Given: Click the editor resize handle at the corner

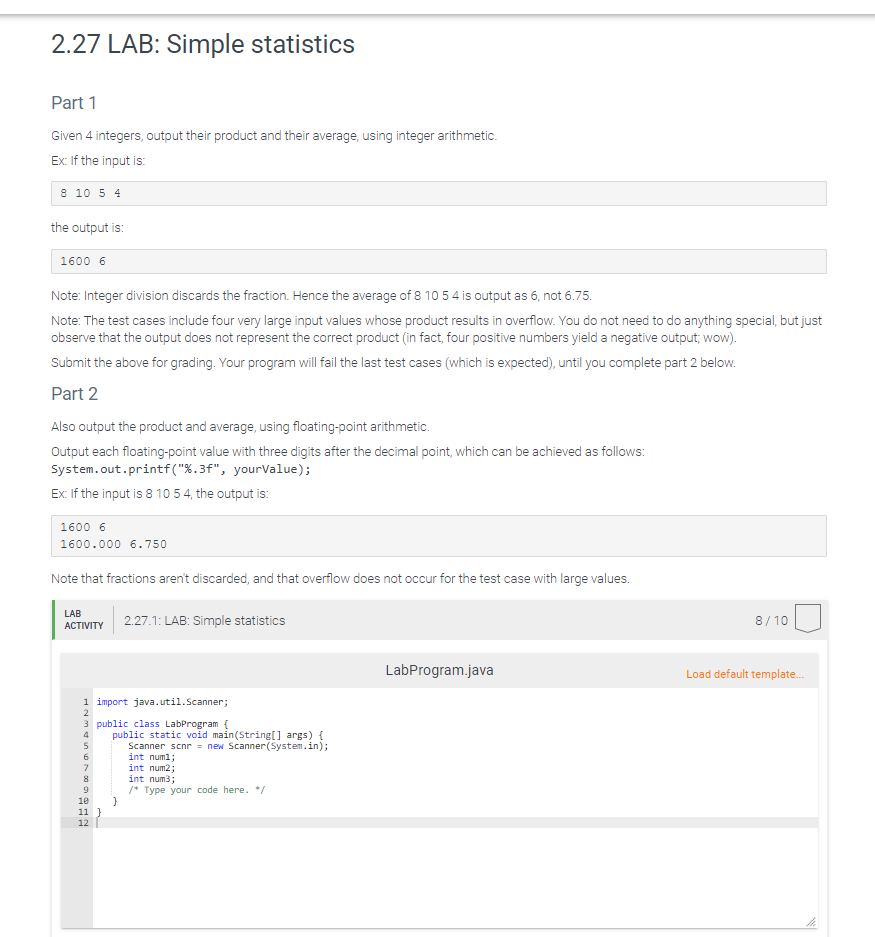Looking at the screenshot, I should (x=810, y=922).
